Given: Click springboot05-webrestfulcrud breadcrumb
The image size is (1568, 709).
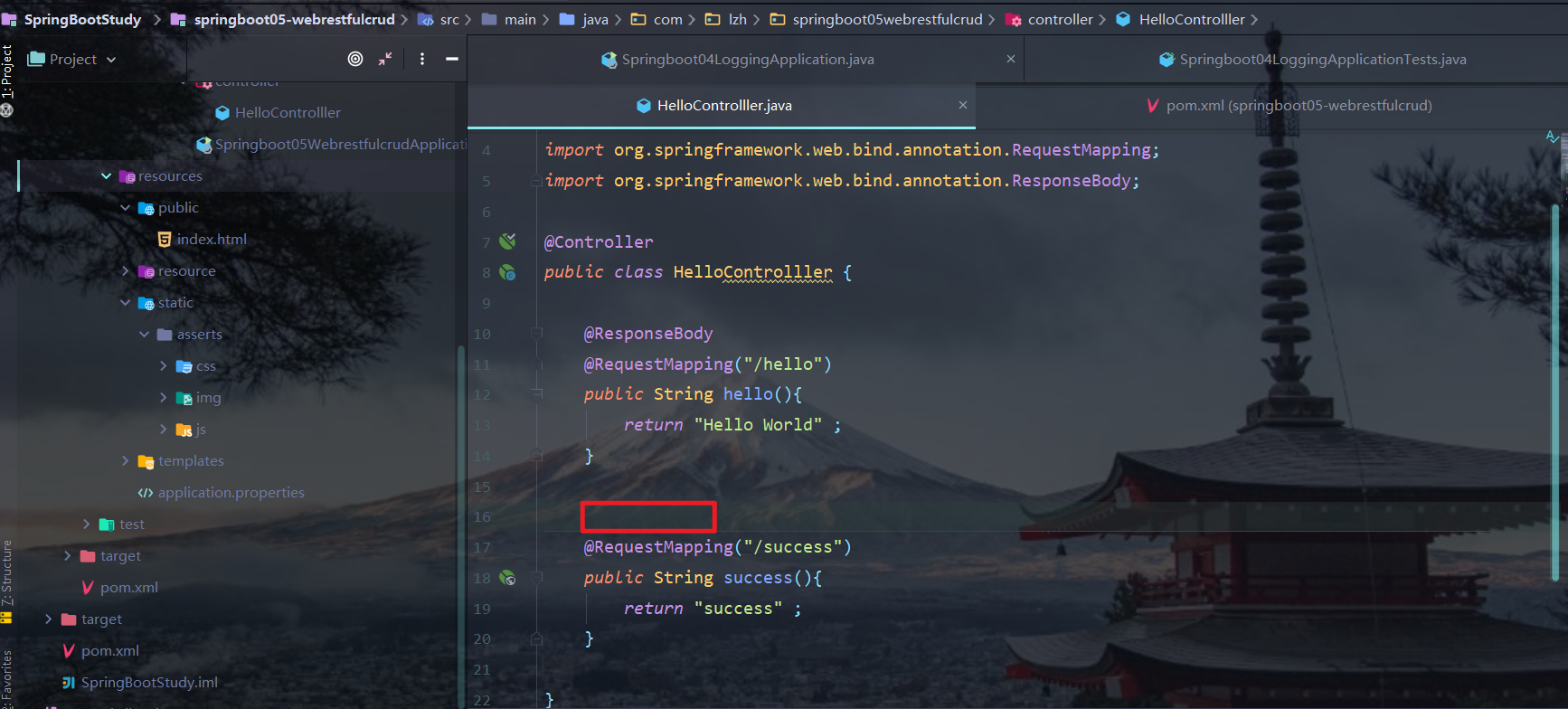Looking at the screenshot, I should [x=294, y=19].
